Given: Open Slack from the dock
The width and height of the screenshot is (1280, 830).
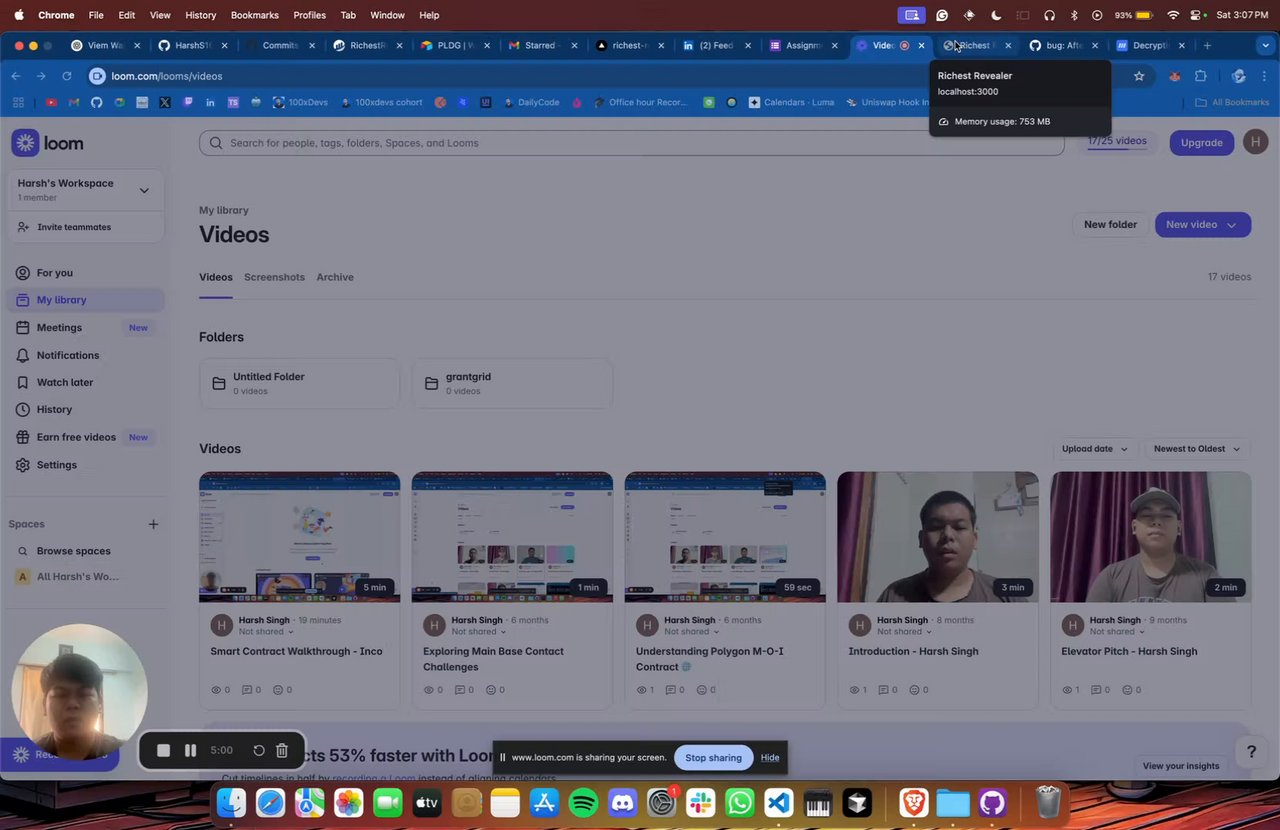Looking at the screenshot, I should 700,802.
